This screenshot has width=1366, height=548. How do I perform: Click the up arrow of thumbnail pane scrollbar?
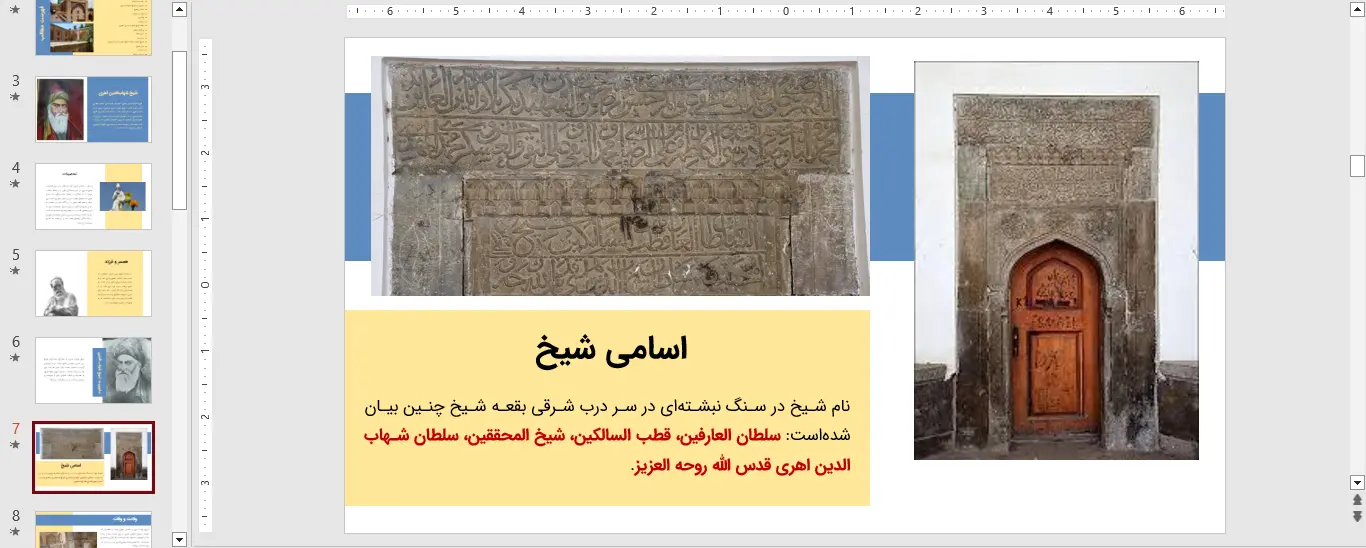pyautogui.click(x=180, y=10)
